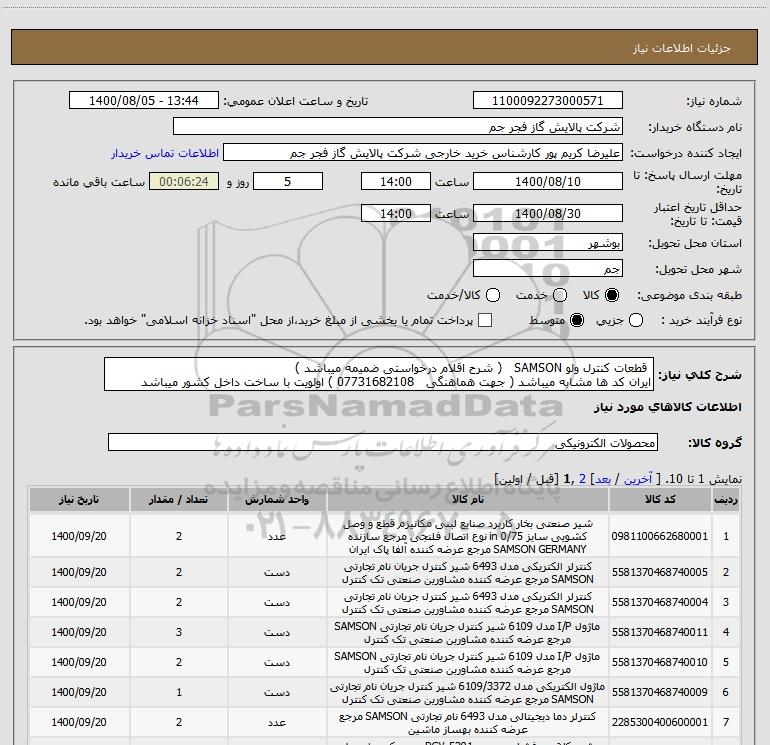Select the خدمت radio button
This screenshot has height=745, width=770.
click(x=560, y=295)
